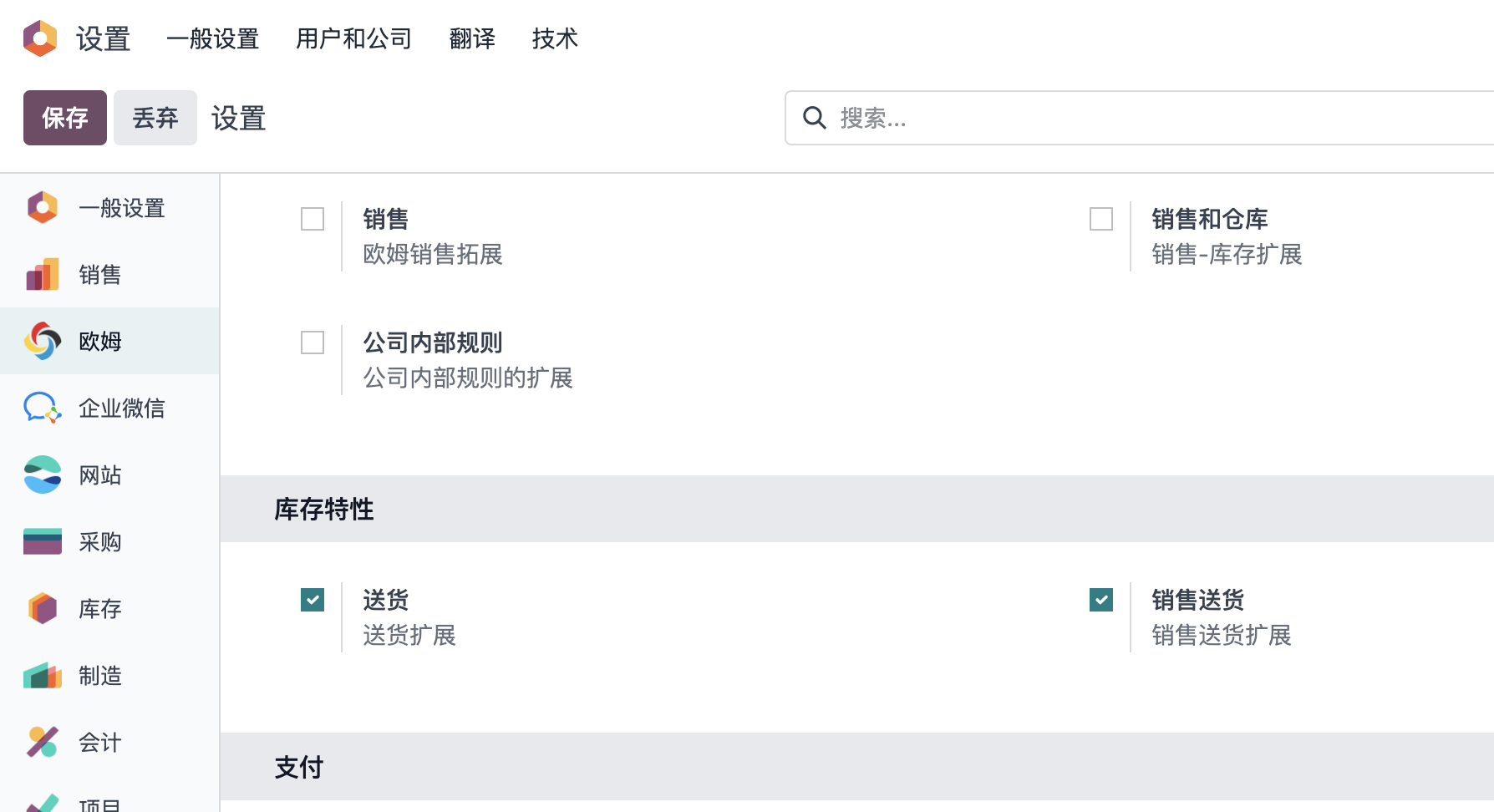Open the 用户和公司 top menu

(354, 38)
